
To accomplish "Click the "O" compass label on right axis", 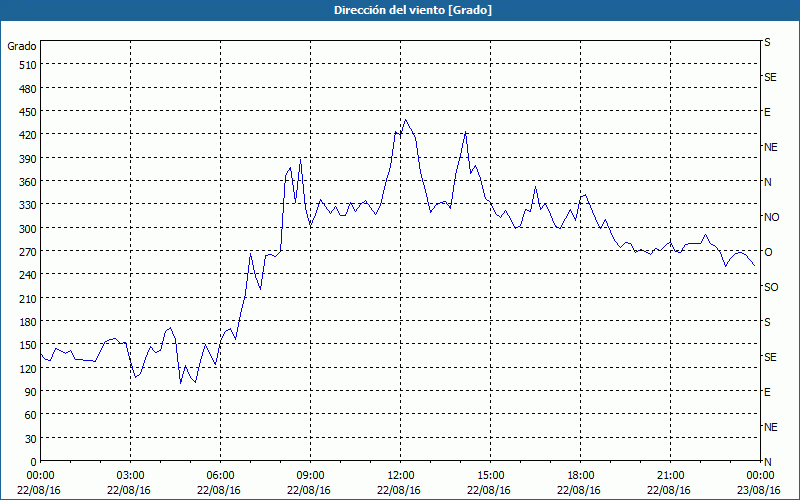I will (x=768, y=252).
